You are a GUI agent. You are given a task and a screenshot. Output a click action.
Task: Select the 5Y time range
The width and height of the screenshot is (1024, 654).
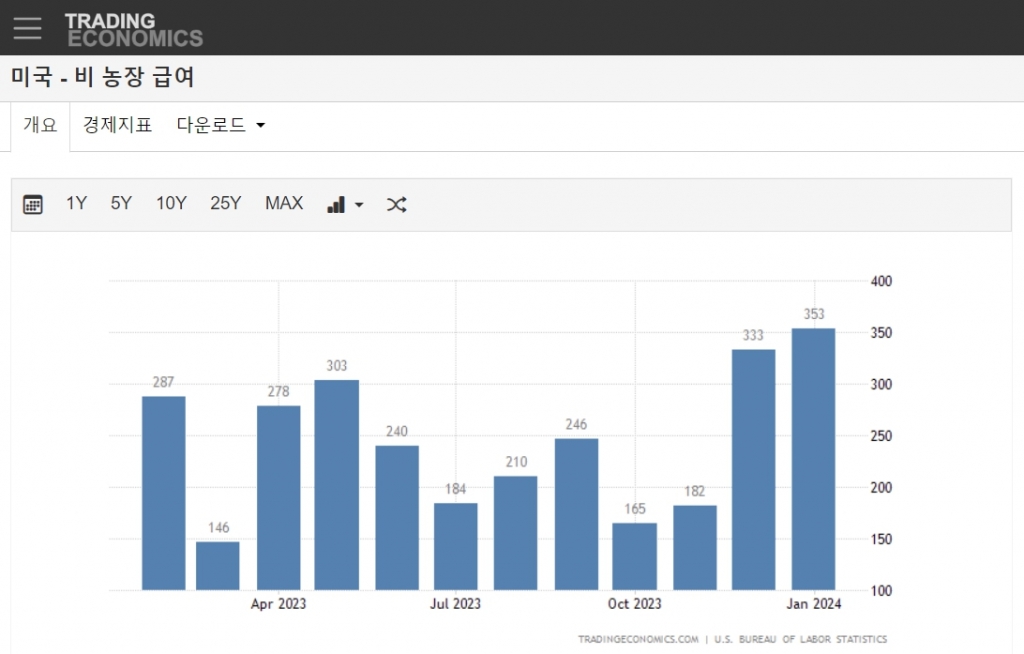121,204
